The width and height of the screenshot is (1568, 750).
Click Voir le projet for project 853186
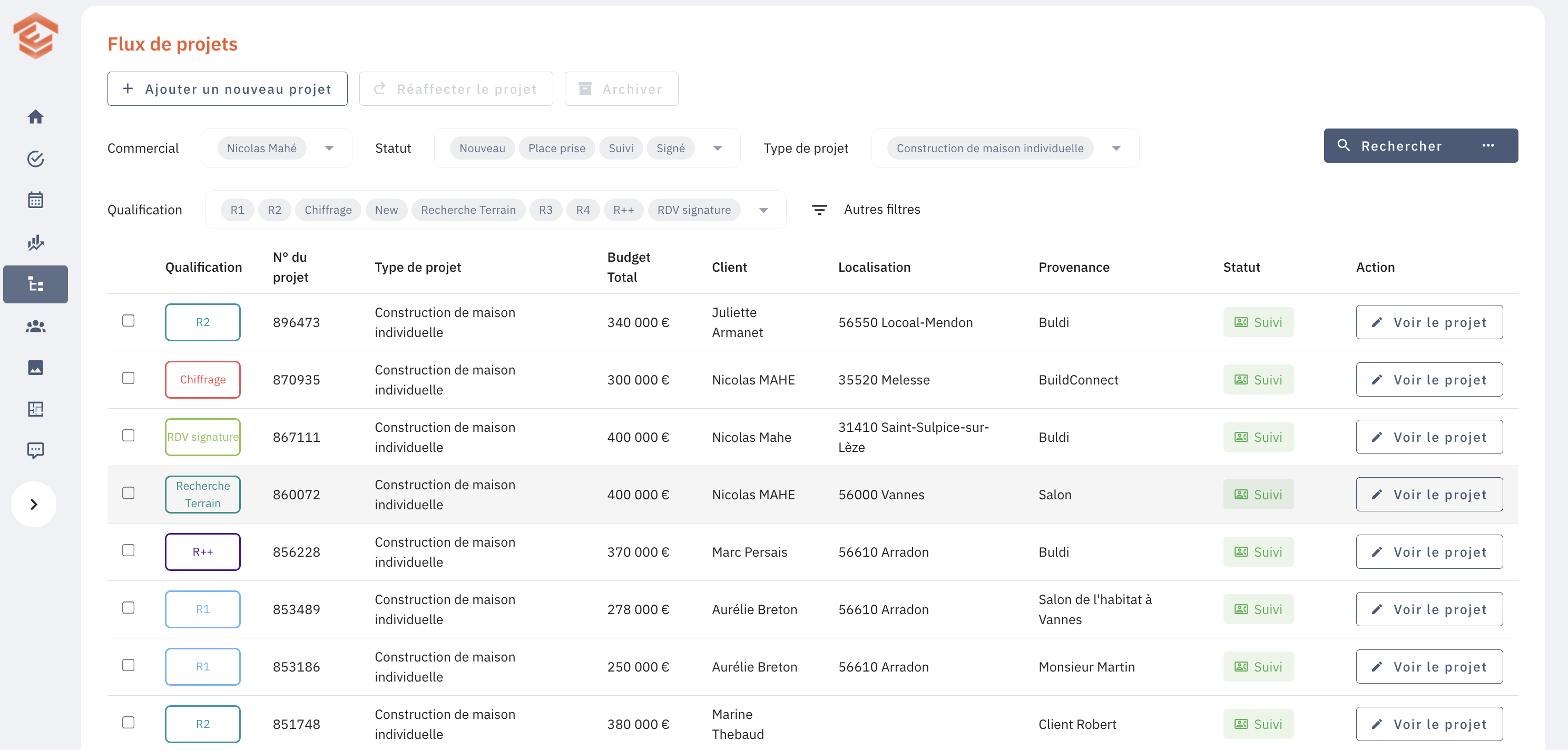click(x=1429, y=667)
